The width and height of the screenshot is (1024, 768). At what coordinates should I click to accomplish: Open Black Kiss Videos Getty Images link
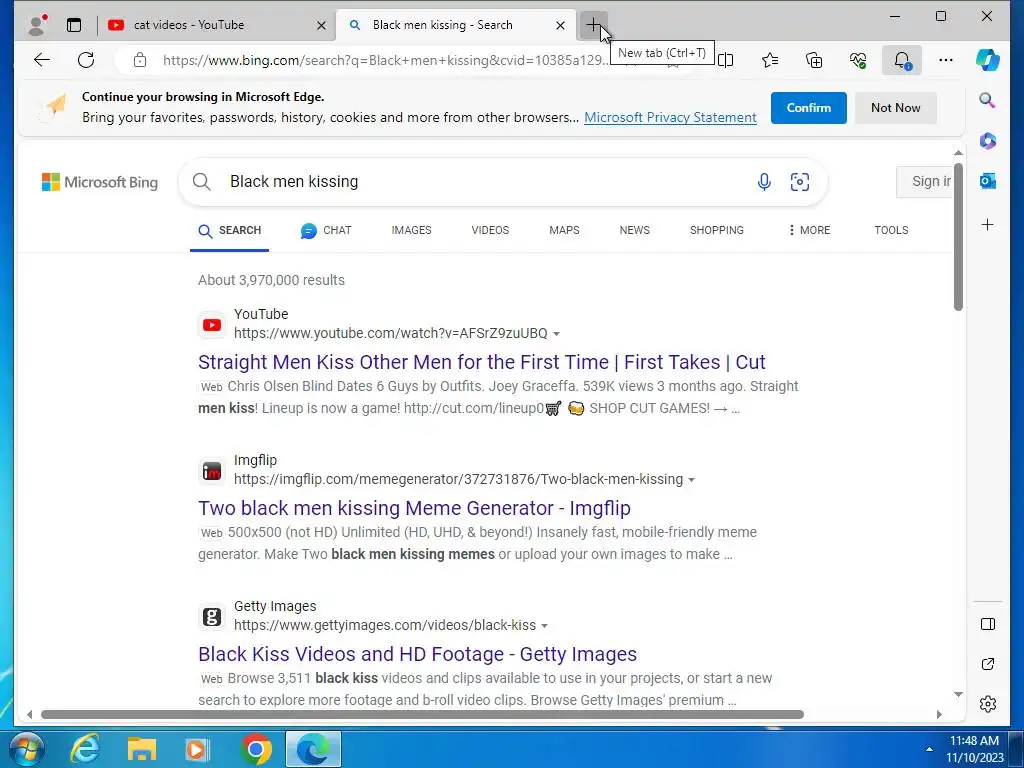pos(417,654)
